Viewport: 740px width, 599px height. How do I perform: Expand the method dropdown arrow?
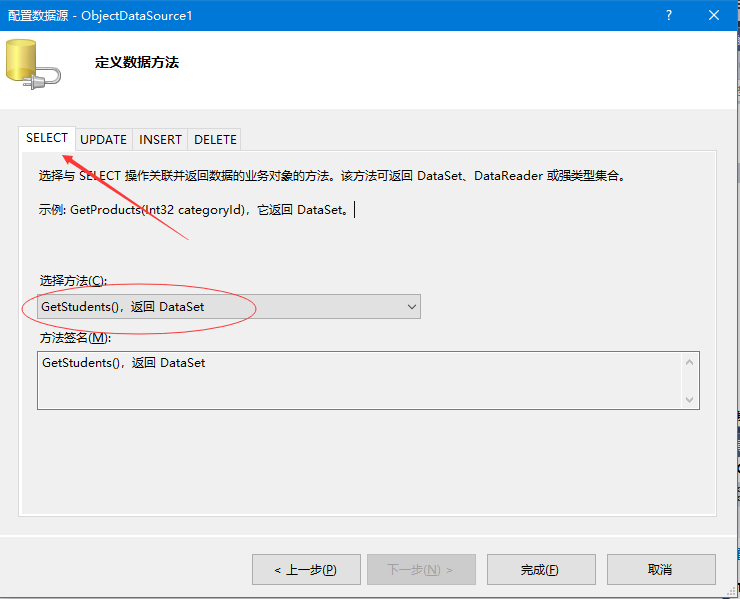tap(411, 307)
